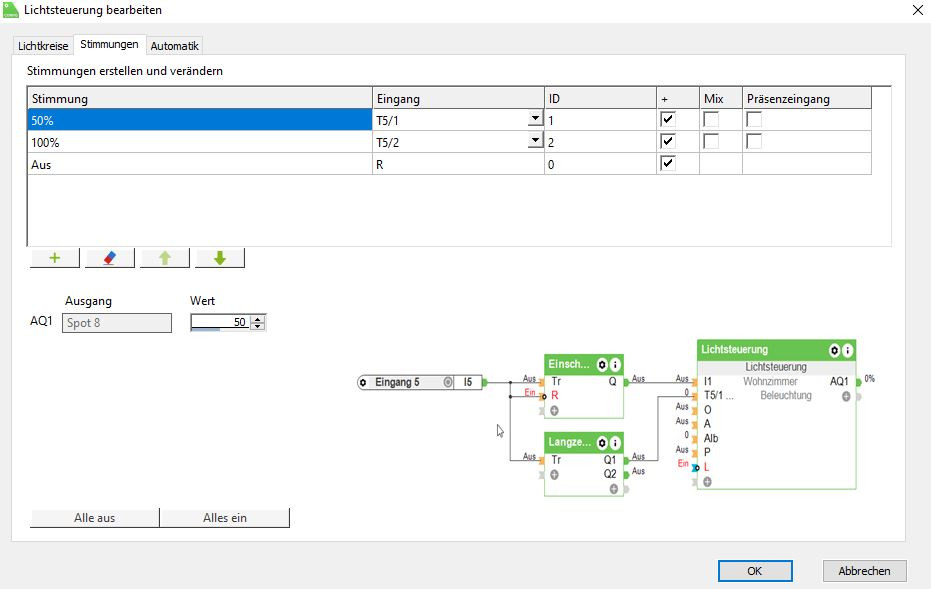Image resolution: width=931 pixels, height=589 pixels.
Task: Enable Mix for the 100% mood
Action: tap(711, 141)
